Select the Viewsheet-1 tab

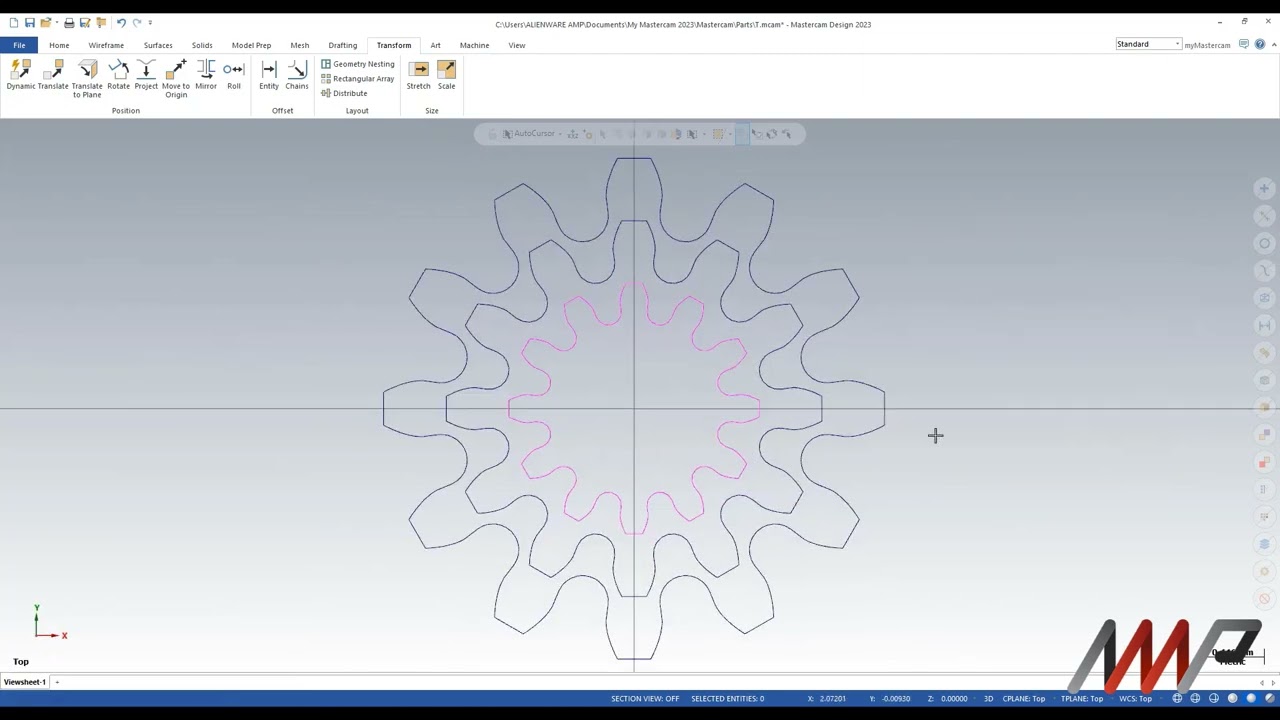[24, 682]
